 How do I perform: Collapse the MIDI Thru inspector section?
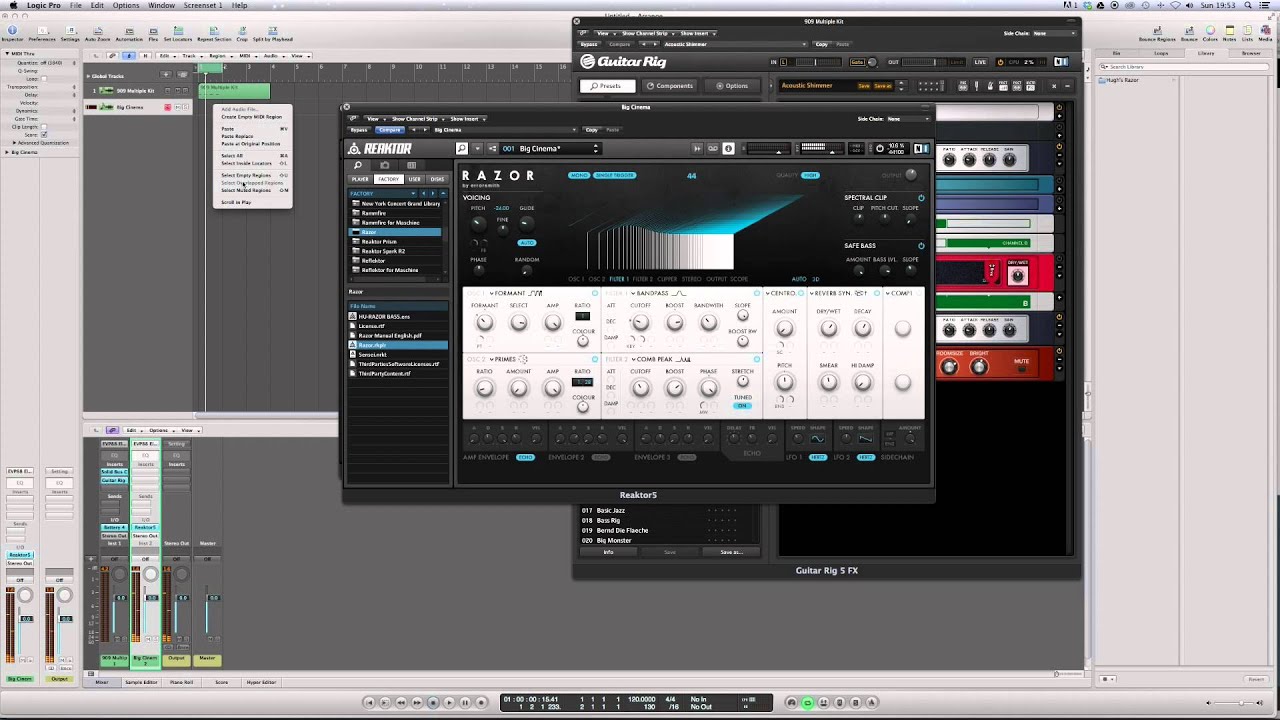click(8, 53)
